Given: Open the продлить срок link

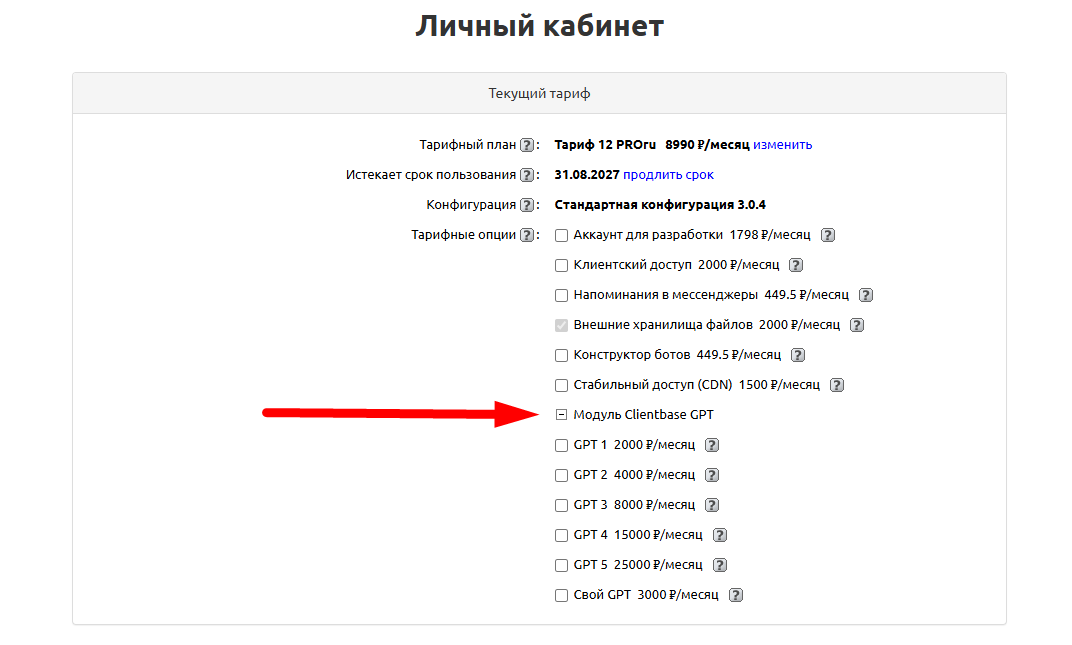Looking at the screenshot, I should 669,175.
